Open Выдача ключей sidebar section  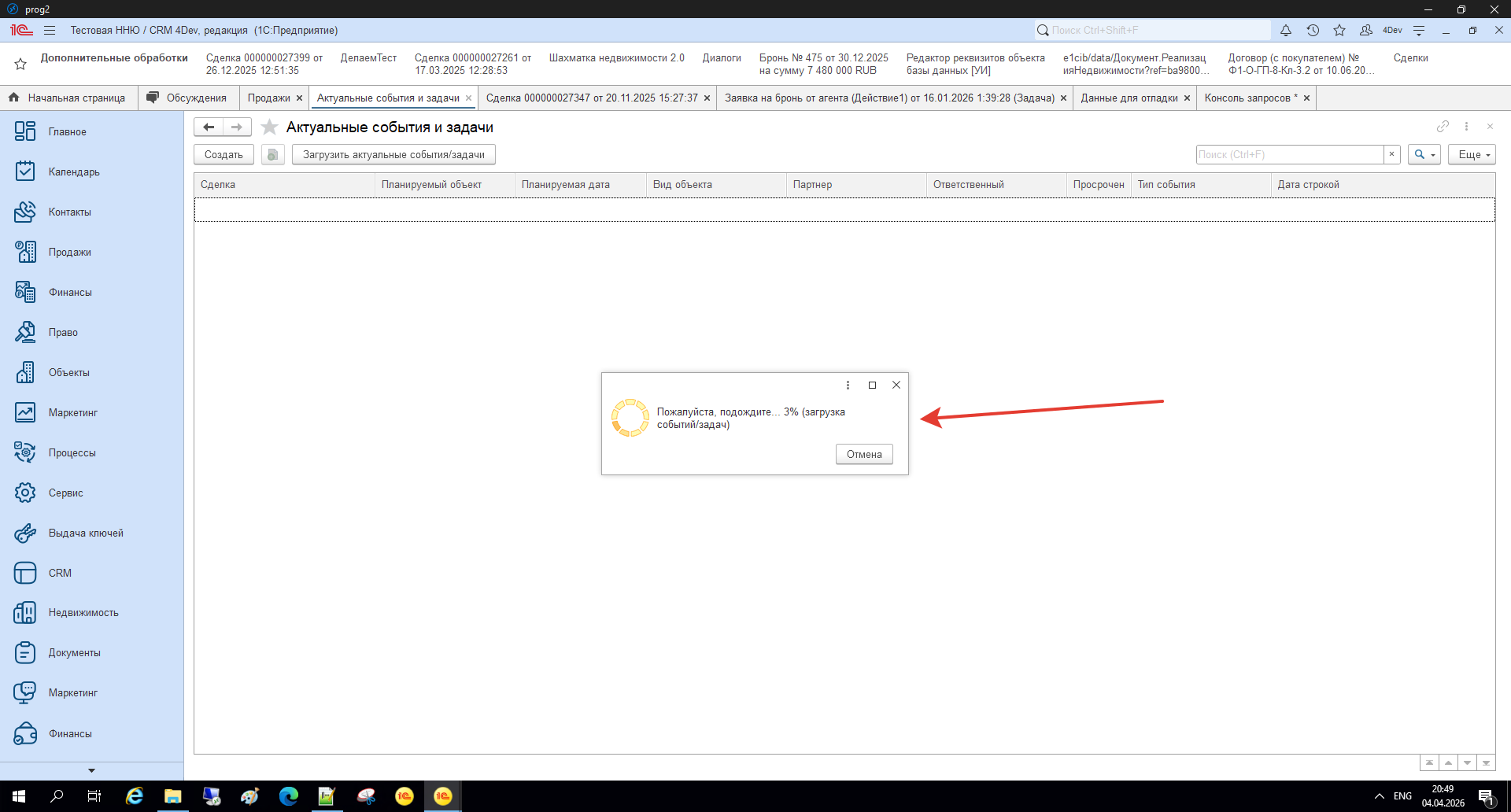click(85, 533)
